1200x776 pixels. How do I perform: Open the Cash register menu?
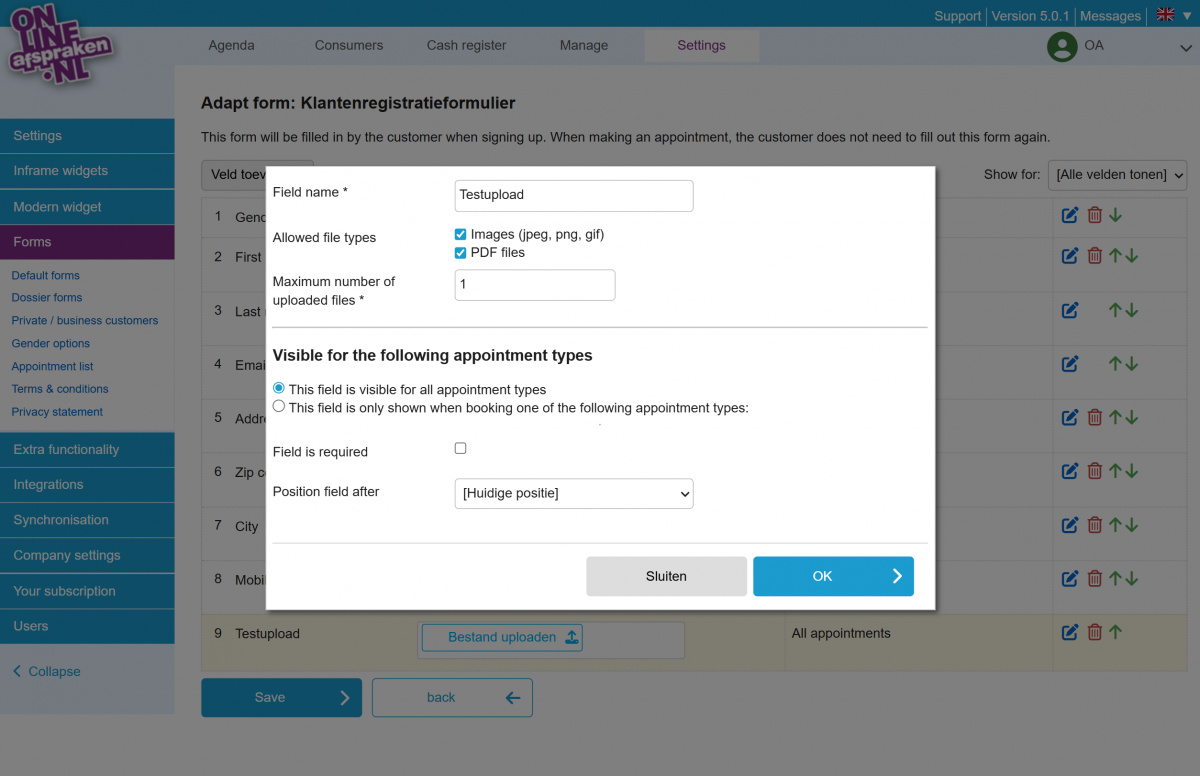click(x=466, y=45)
